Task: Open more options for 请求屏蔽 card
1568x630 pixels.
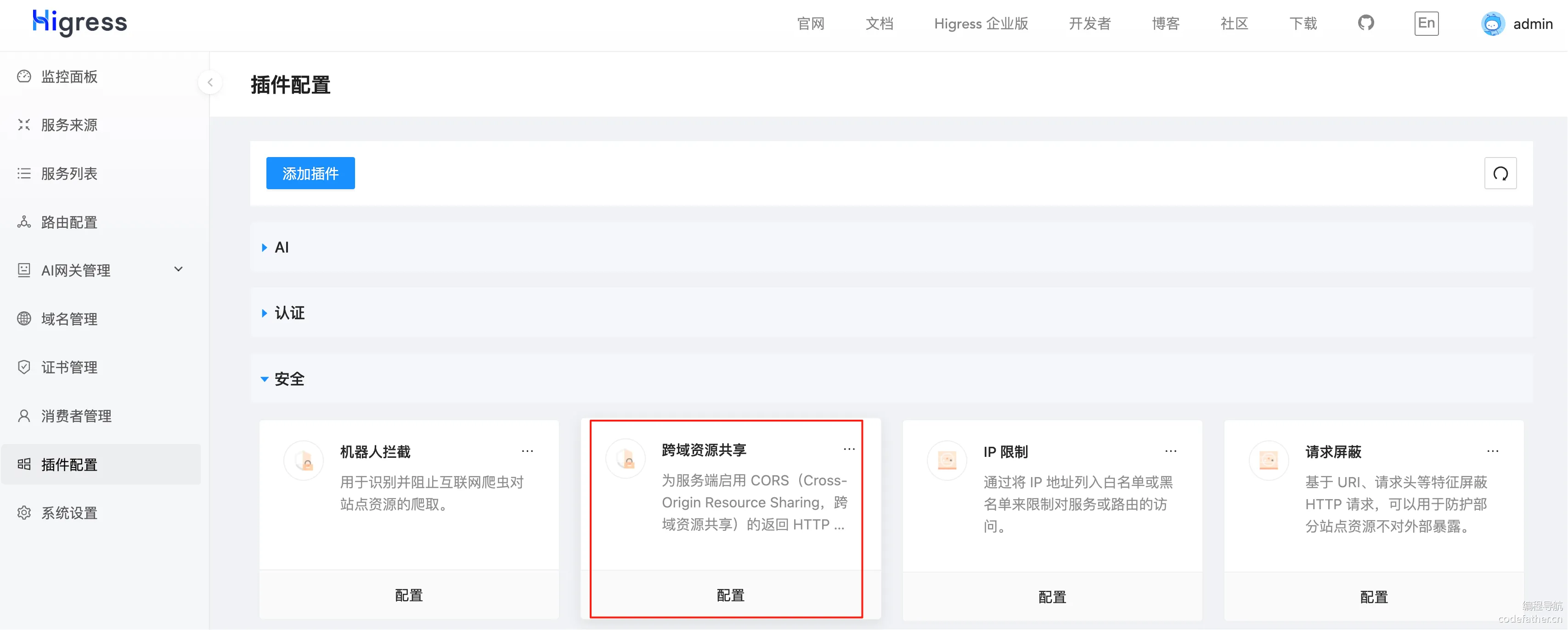Action: click(1493, 452)
